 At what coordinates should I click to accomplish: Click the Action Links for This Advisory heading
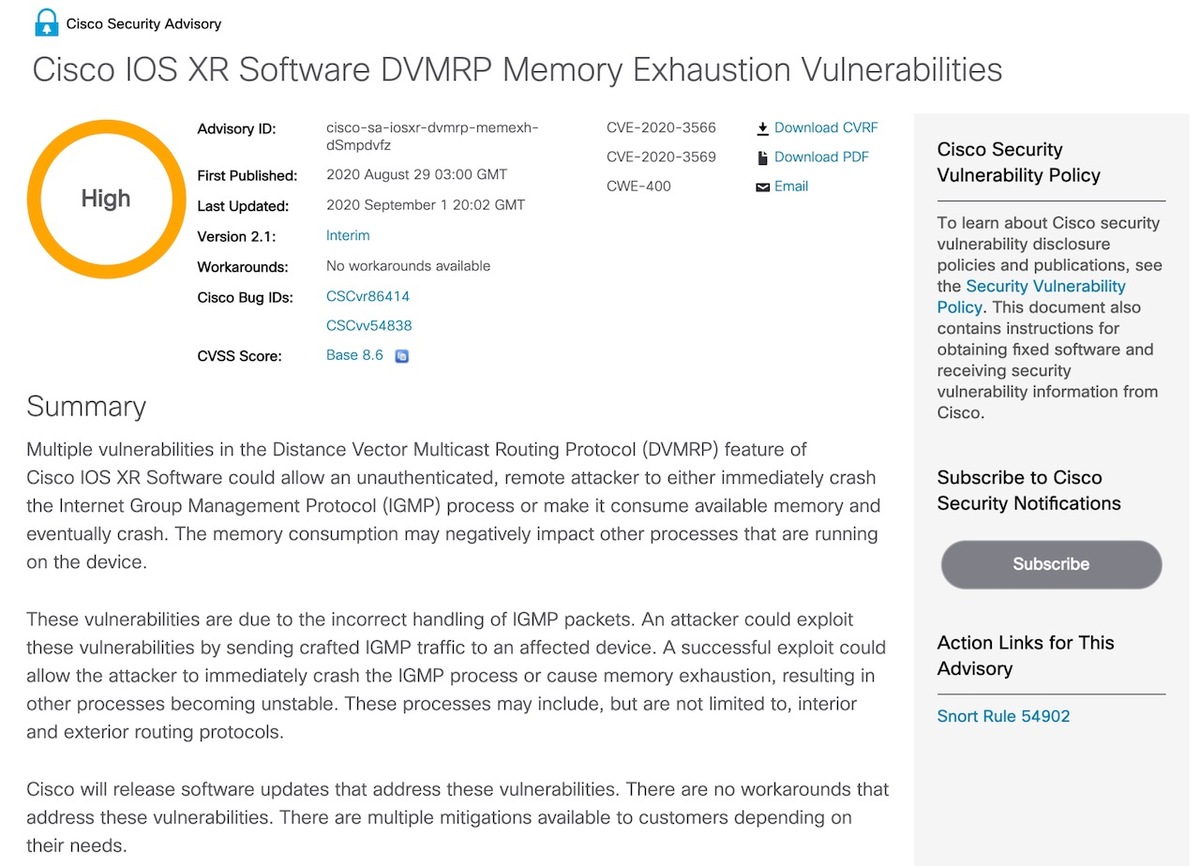(1025, 655)
